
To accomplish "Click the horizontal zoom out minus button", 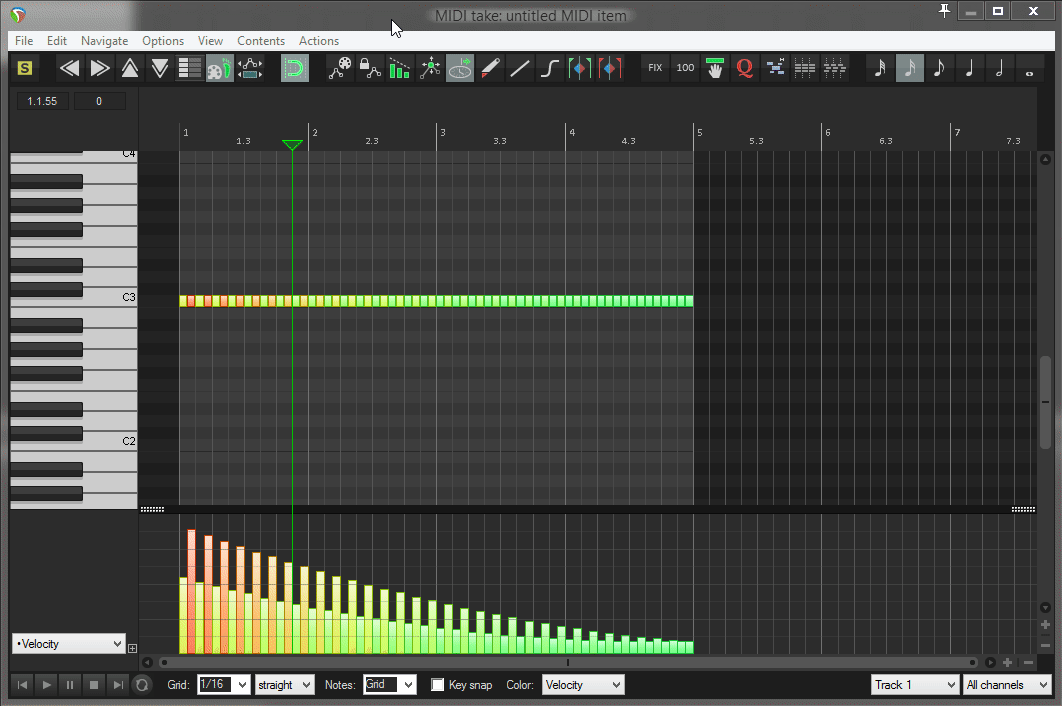I will pyautogui.click(x=1029, y=662).
